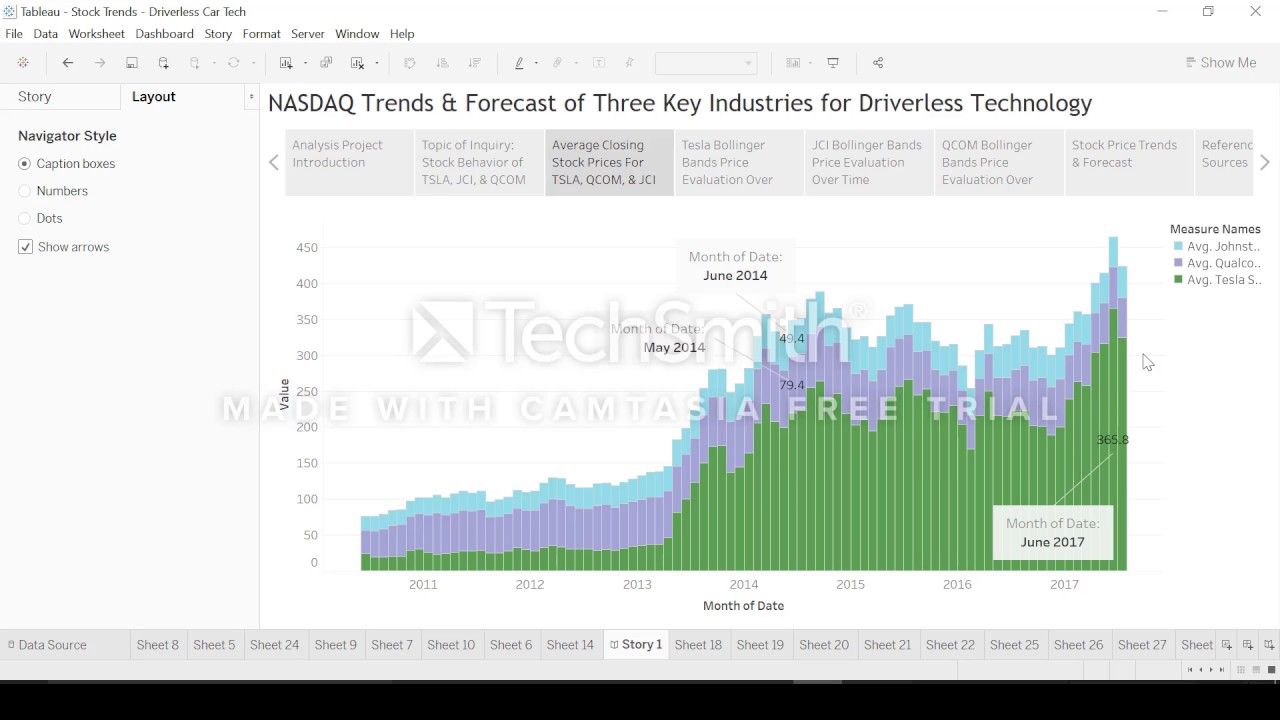Viewport: 1280px width, 720px height.
Task: Switch to Show Sheet Sorter grid icon
Action: coord(1240,670)
